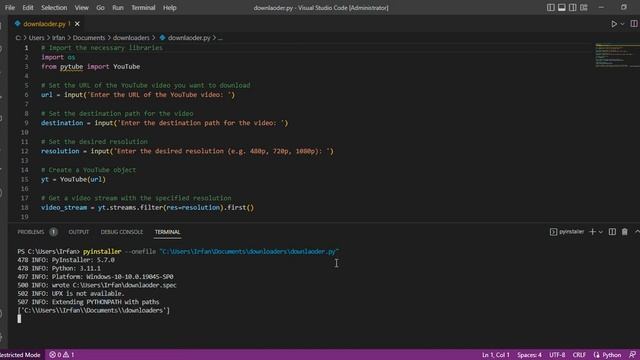Click the 'pytube' word on line 3

pyautogui.click(x=71, y=67)
